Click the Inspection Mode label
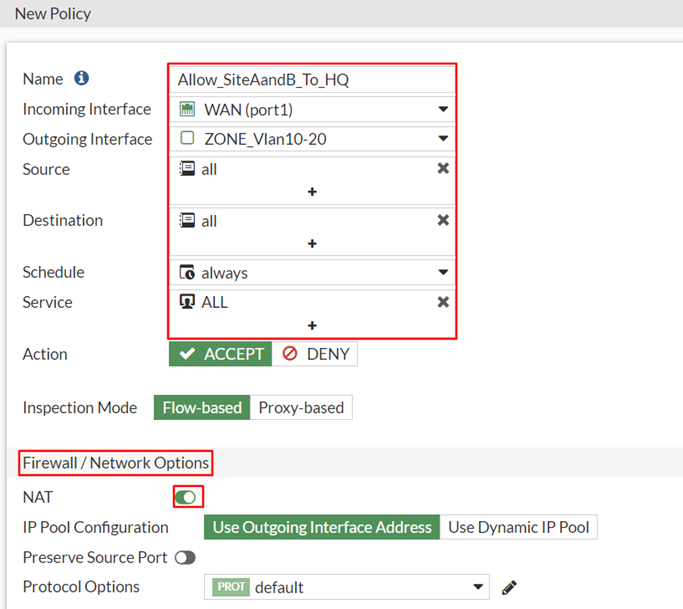 (x=80, y=408)
